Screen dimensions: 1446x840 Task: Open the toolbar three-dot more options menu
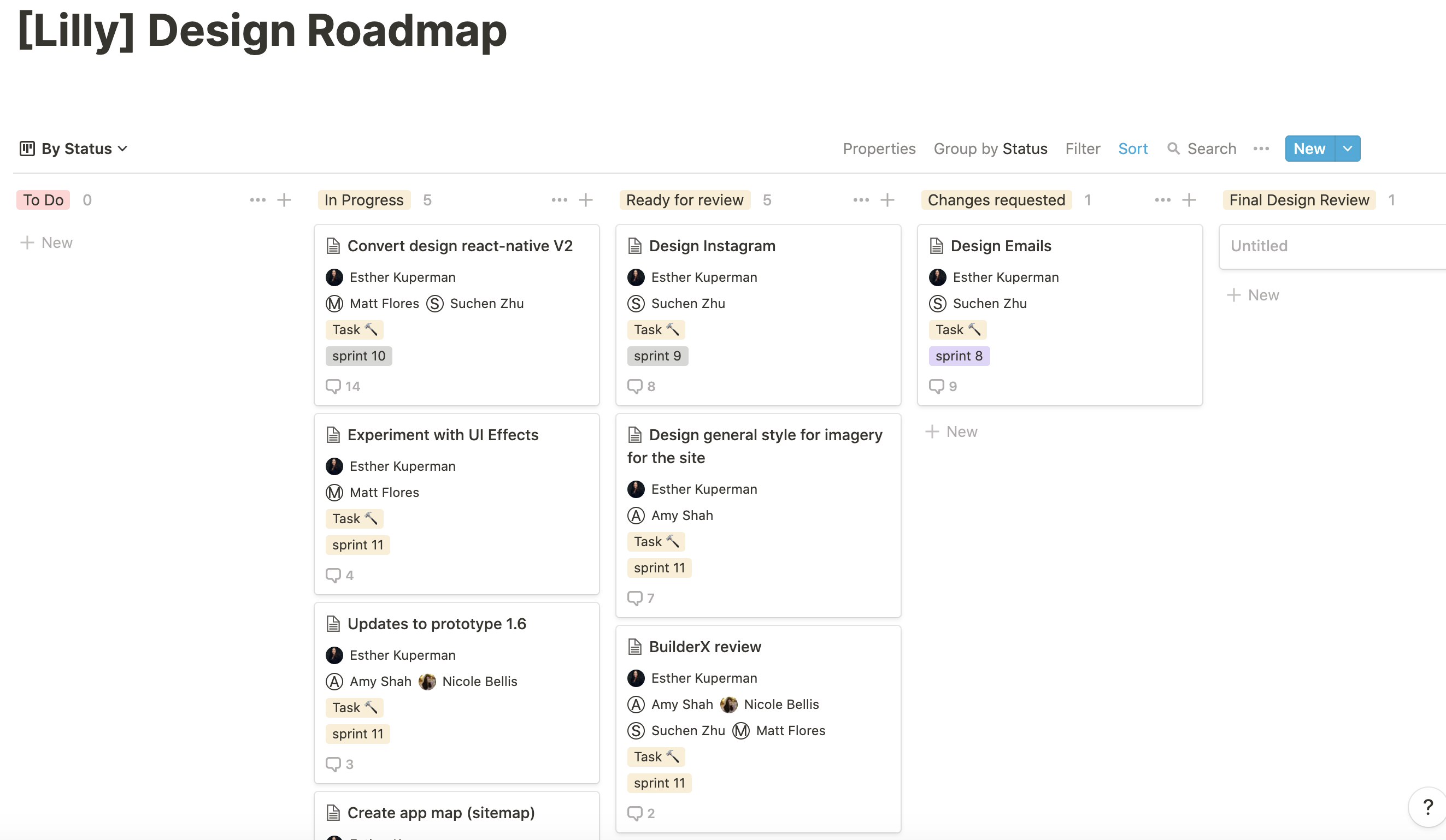click(x=1261, y=149)
